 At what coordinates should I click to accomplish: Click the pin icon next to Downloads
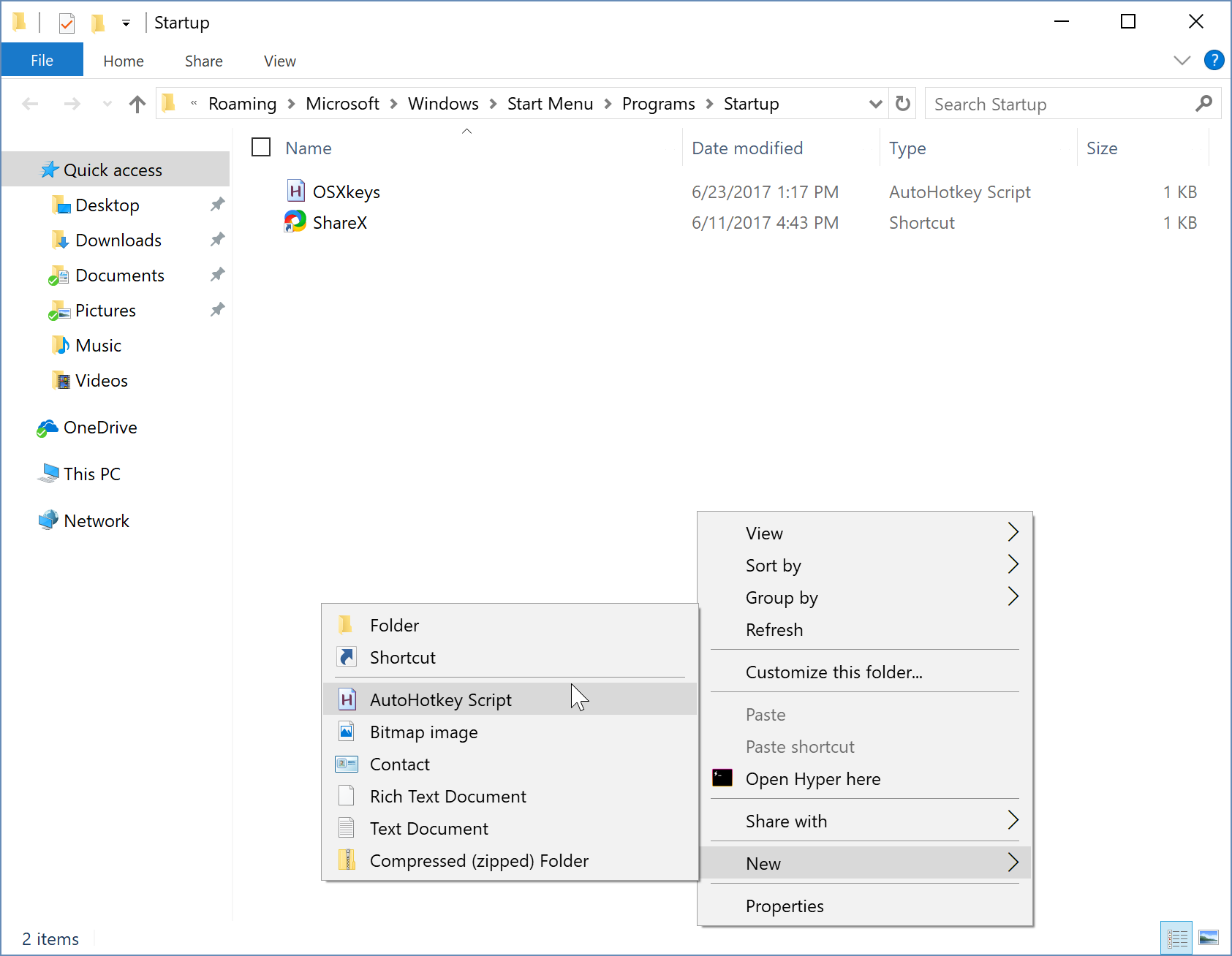click(x=217, y=239)
